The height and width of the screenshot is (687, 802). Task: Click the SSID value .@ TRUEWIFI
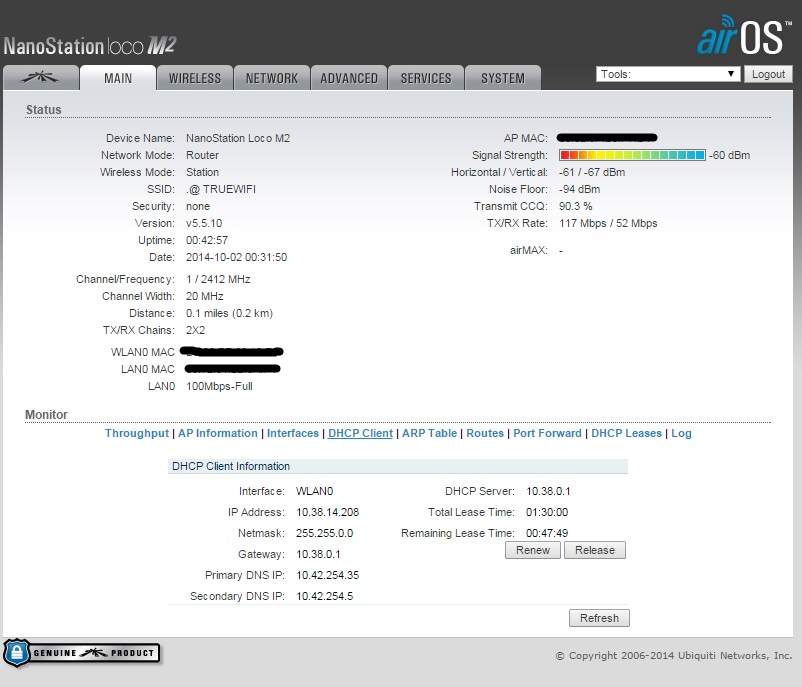221,189
